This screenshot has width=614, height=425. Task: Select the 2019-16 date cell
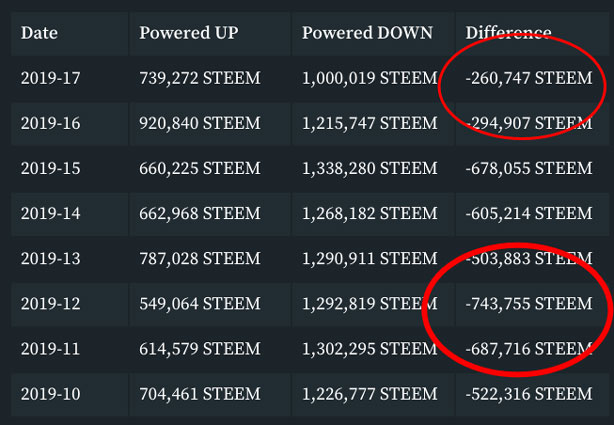(51, 123)
